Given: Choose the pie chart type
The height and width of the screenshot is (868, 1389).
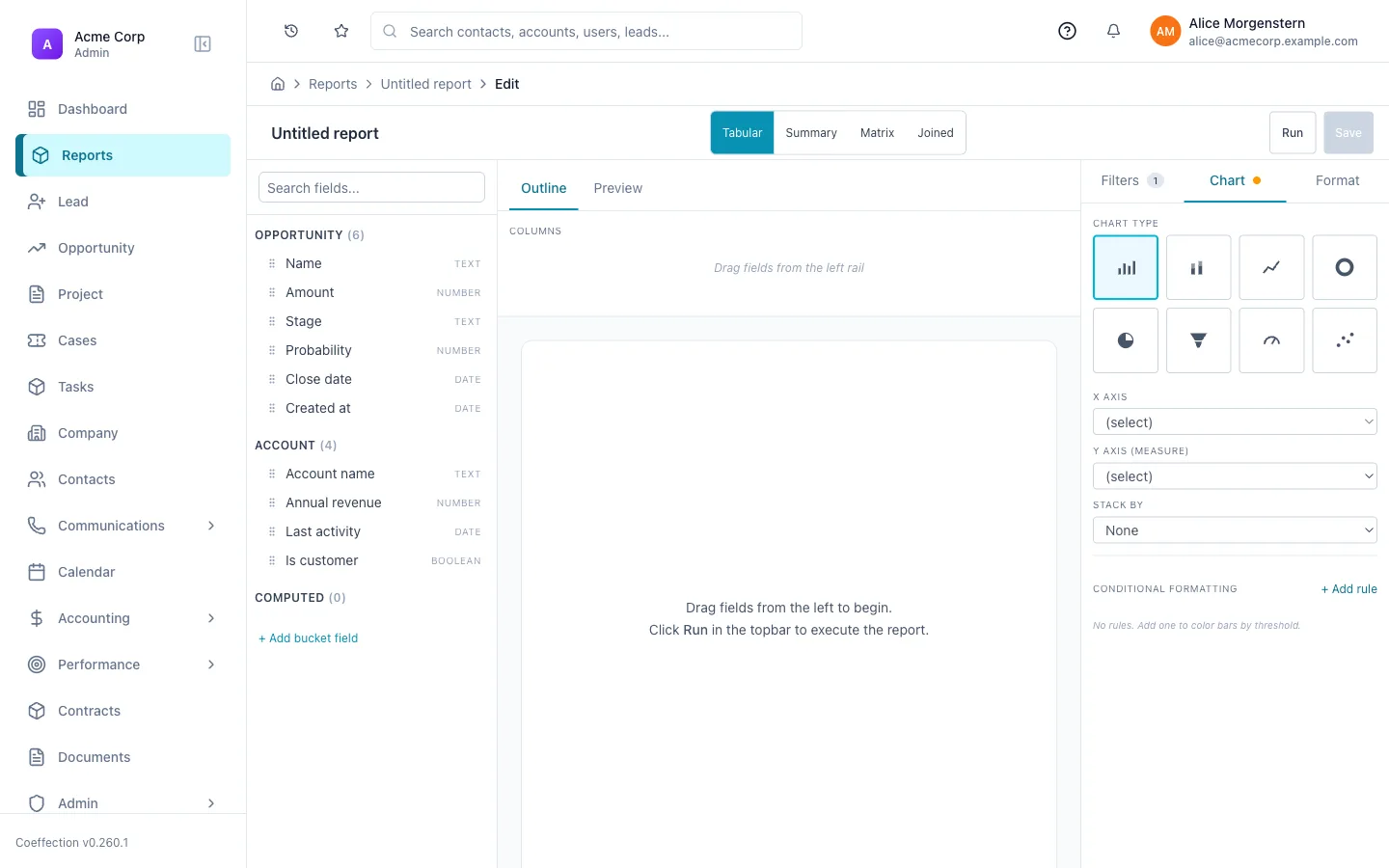Looking at the screenshot, I should tap(1126, 340).
